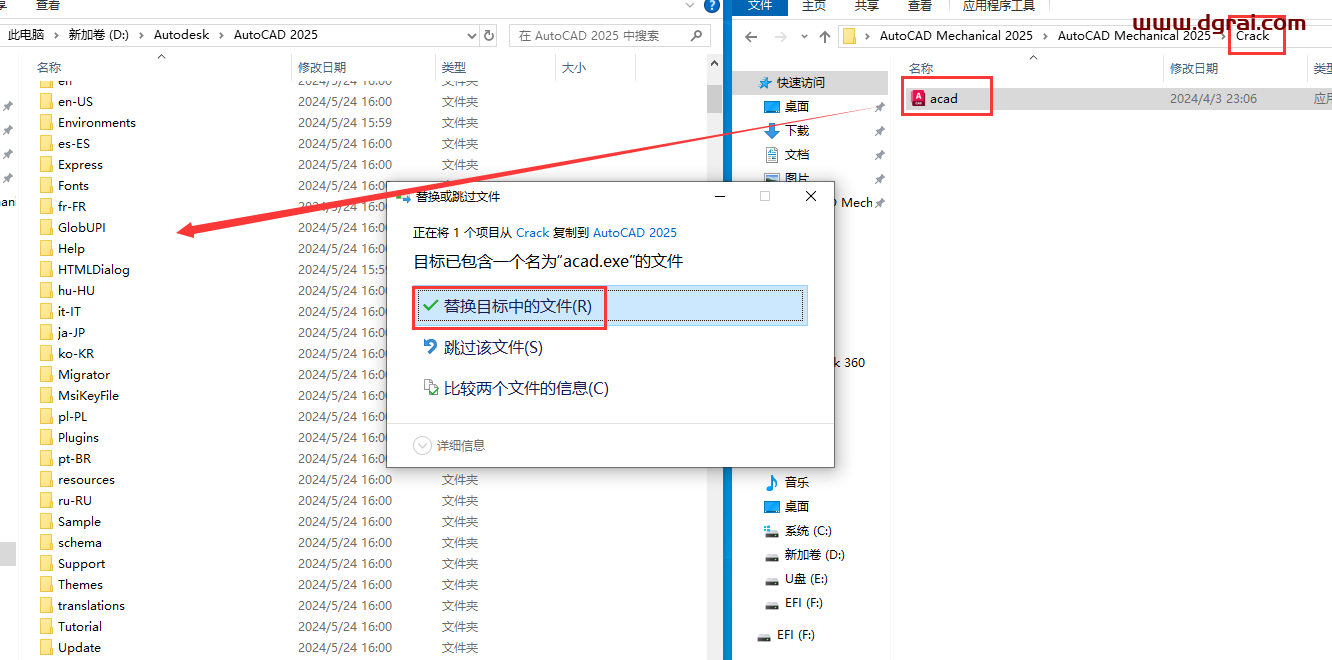Click the refresh icon beside the address bar
The image size is (1332, 660).
(x=489, y=35)
